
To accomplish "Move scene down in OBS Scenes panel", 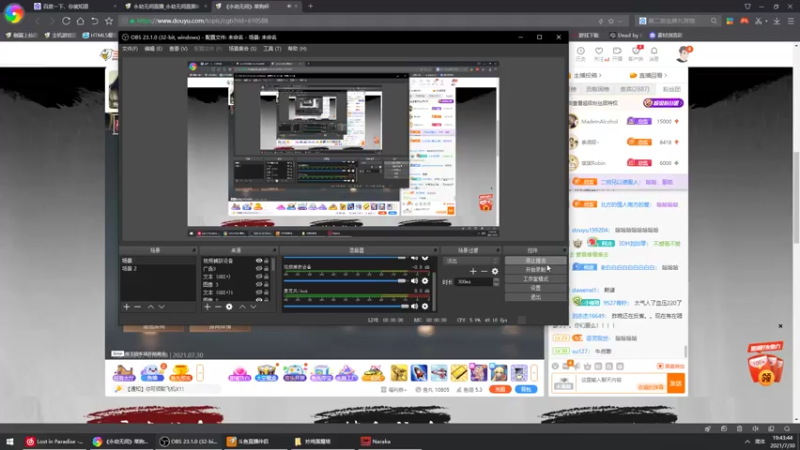I will tap(161, 307).
